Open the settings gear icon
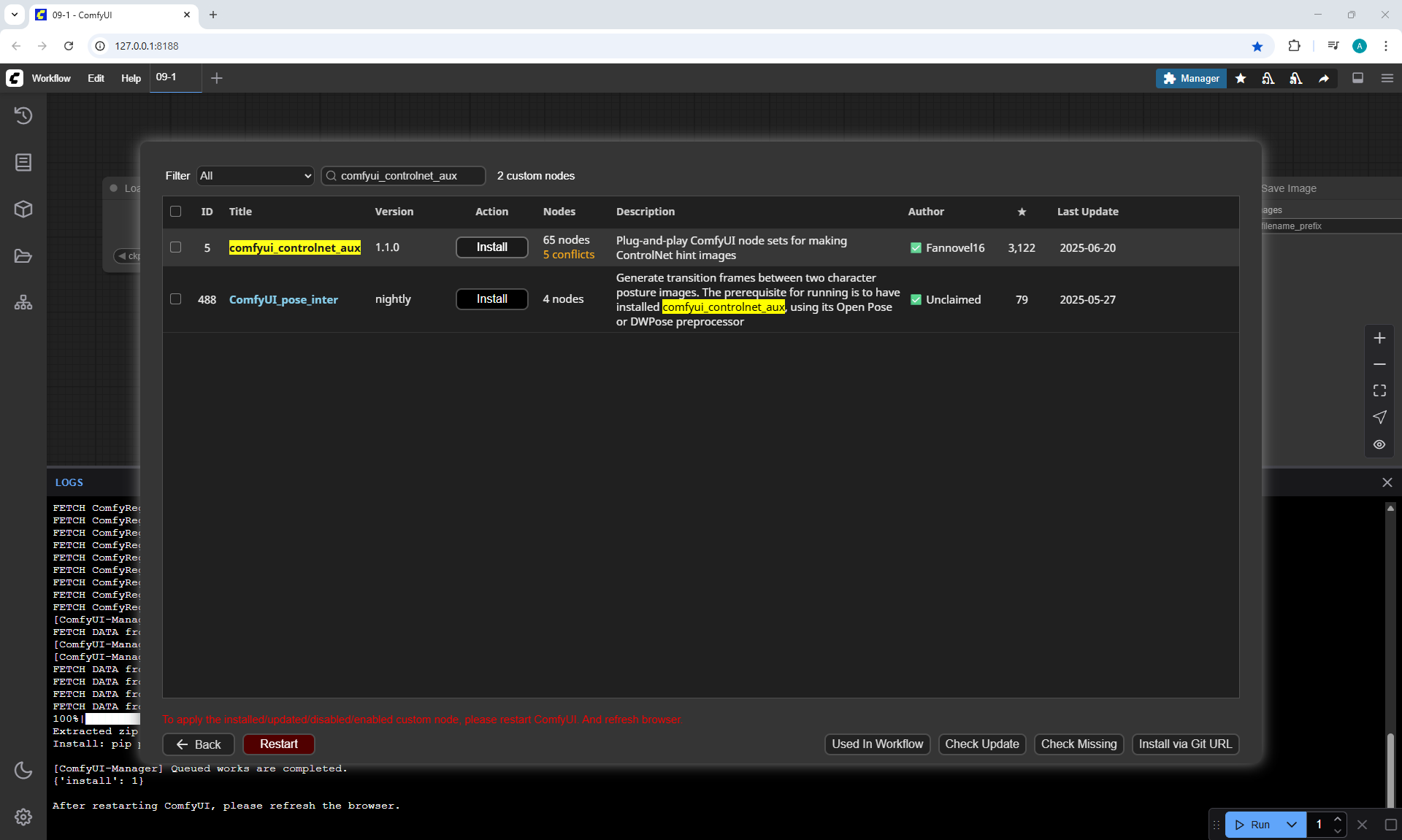Image resolution: width=1402 pixels, height=840 pixels. pos(23,817)
